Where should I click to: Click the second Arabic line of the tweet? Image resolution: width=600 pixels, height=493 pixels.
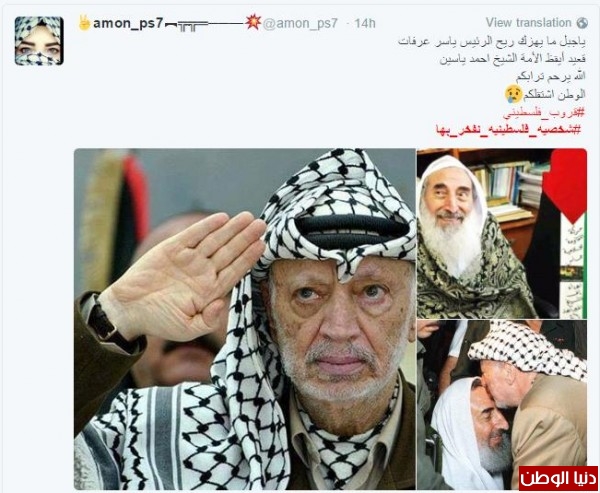click(512, 59)
